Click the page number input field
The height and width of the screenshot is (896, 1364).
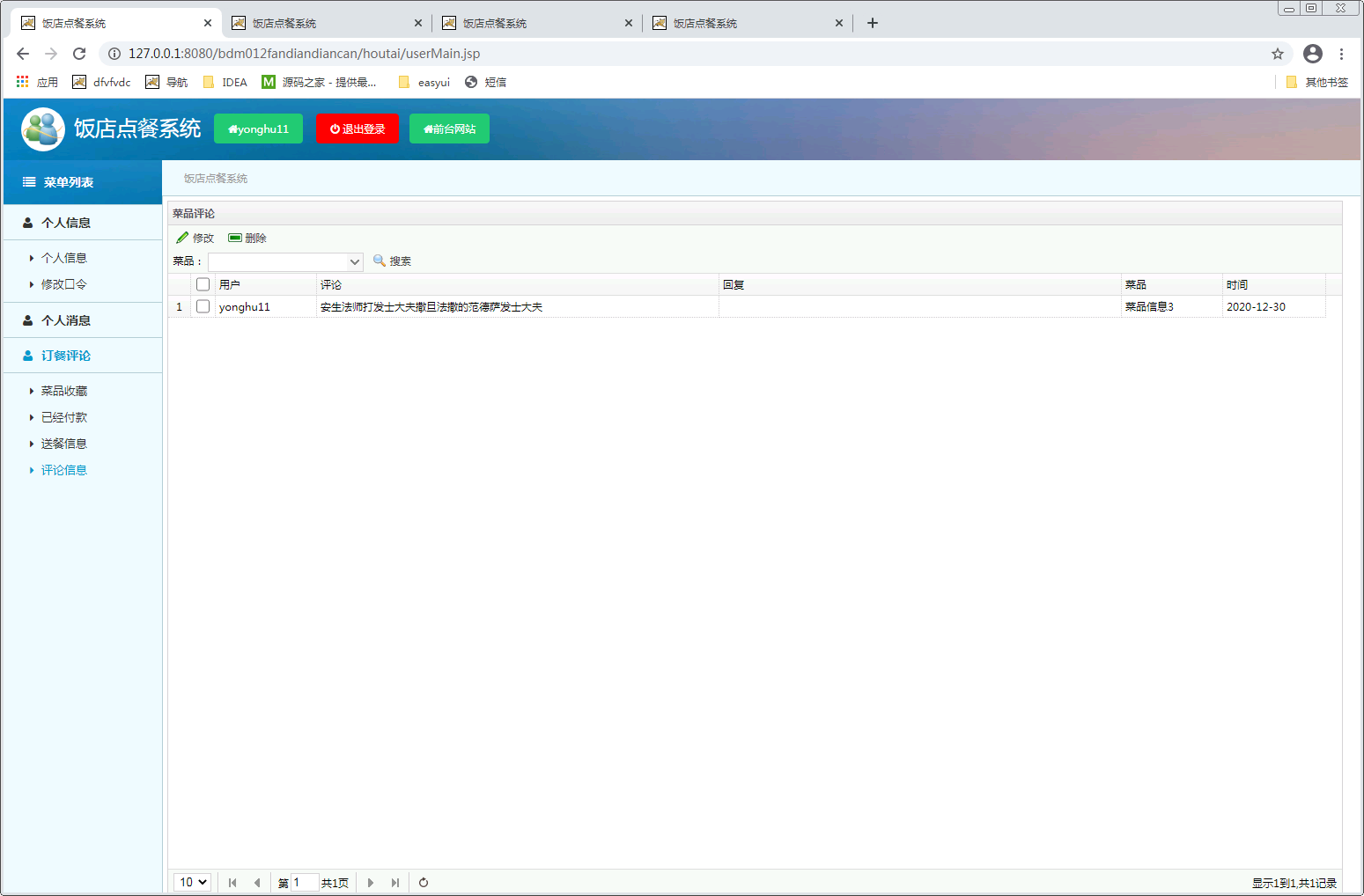(x=305, y=882)
